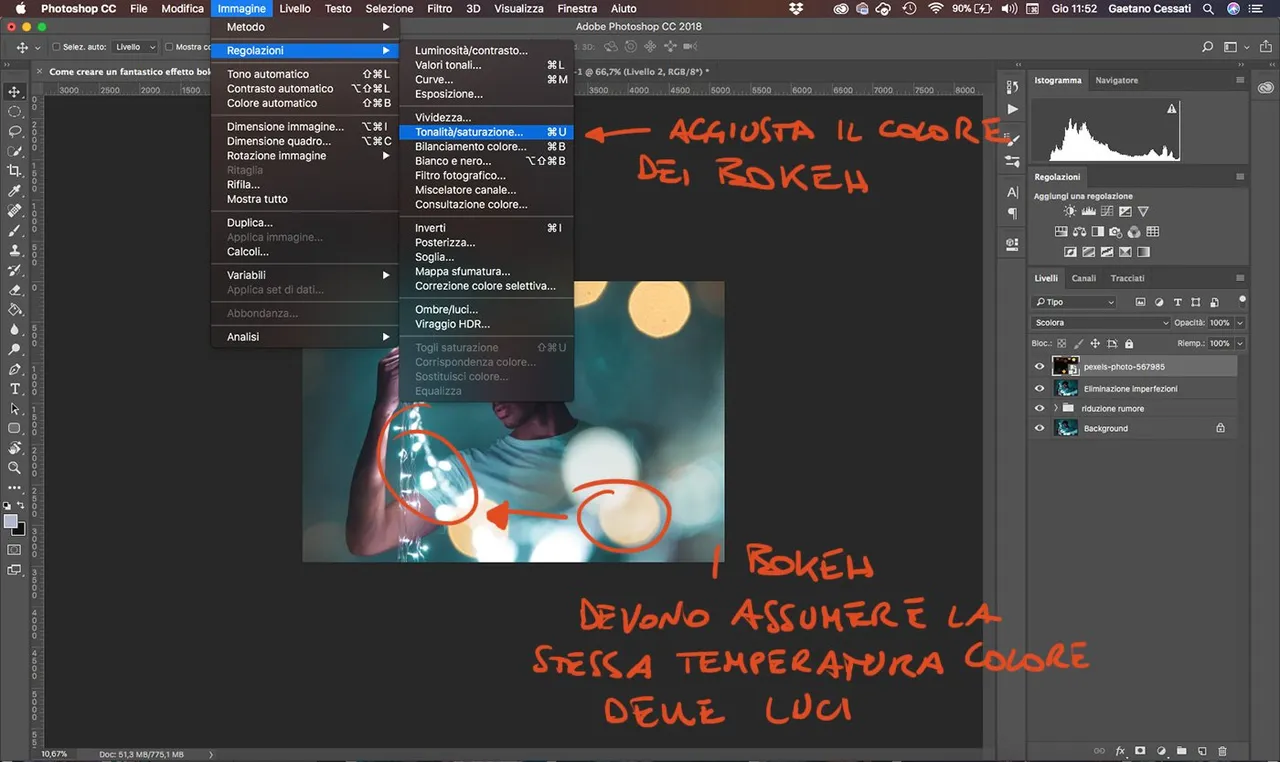Select the Move tool in the toolbox
This screenshot has height=762, width=1280.
15,92
